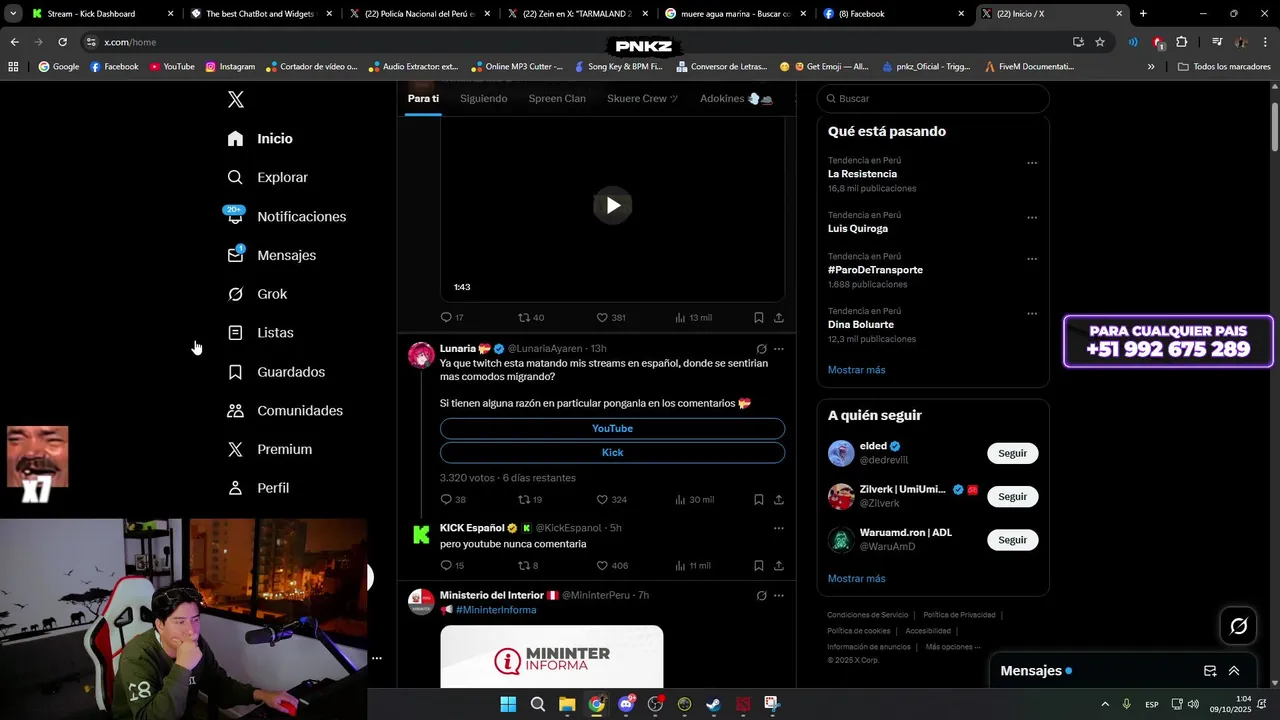Like the video post with 381 likes

pos(611,318)
